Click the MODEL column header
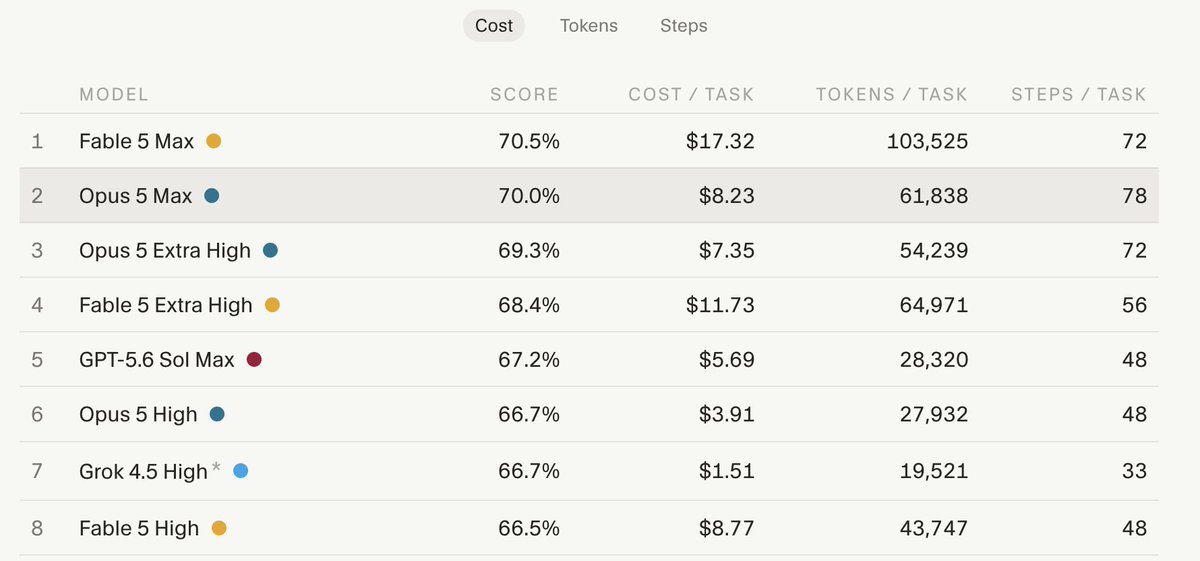Screen dimensions: 1200x561 point(114,95)
